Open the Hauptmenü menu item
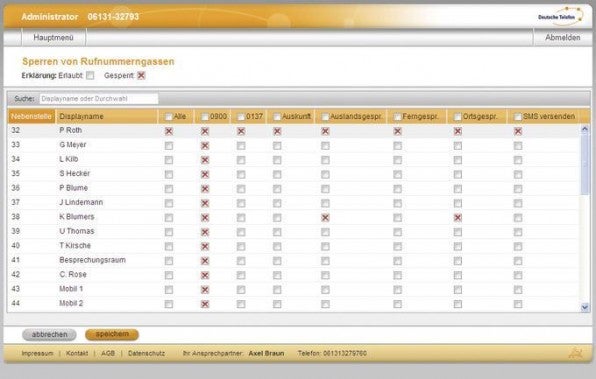Screen dimensions: 596x379 pos(54,38)
